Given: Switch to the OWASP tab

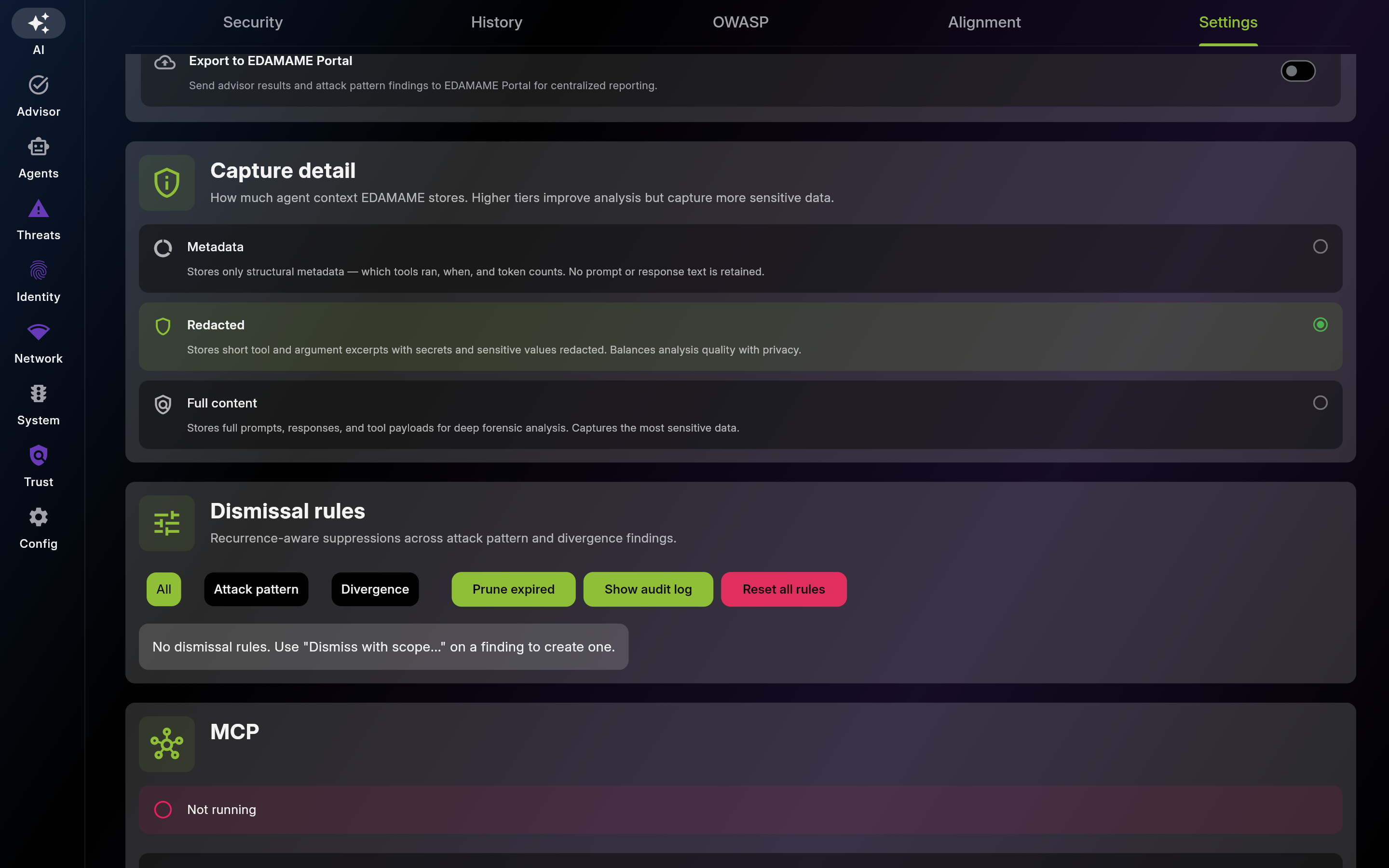Looking at the screenshot, I should (x=740, y=22).
